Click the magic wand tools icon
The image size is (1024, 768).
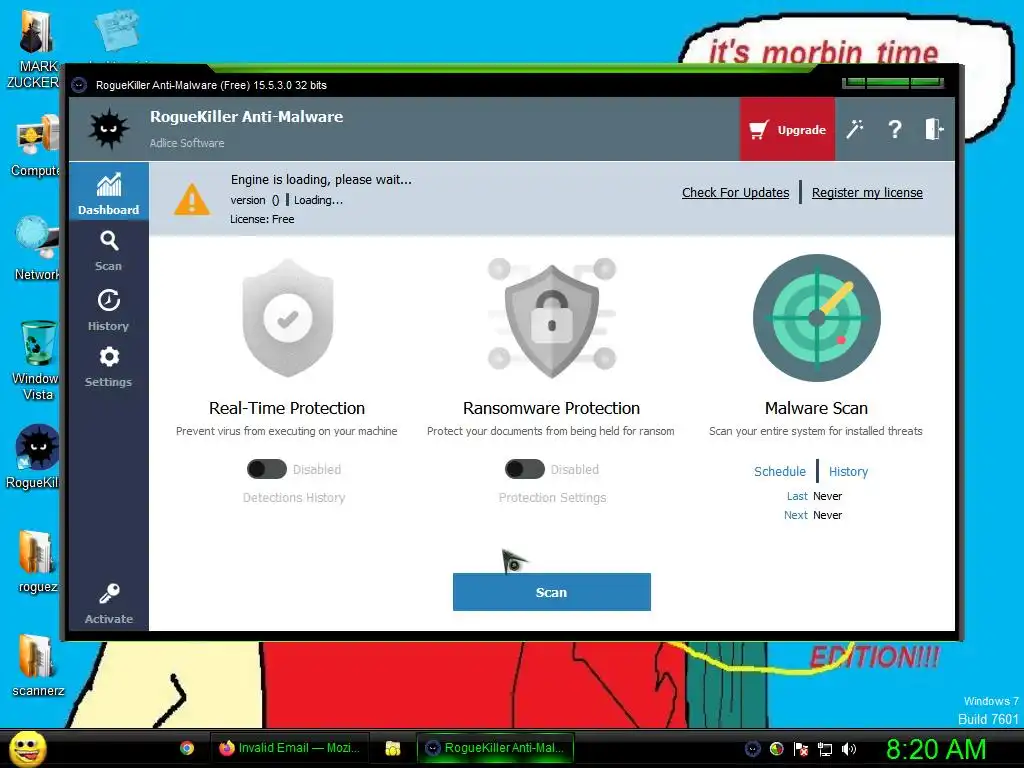[855, 129]
